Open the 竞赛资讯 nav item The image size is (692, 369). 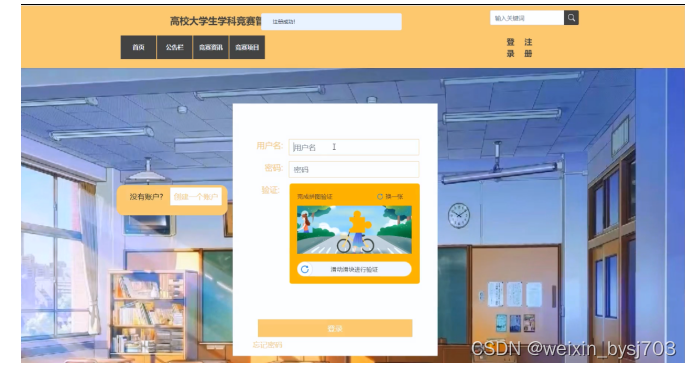211,47
